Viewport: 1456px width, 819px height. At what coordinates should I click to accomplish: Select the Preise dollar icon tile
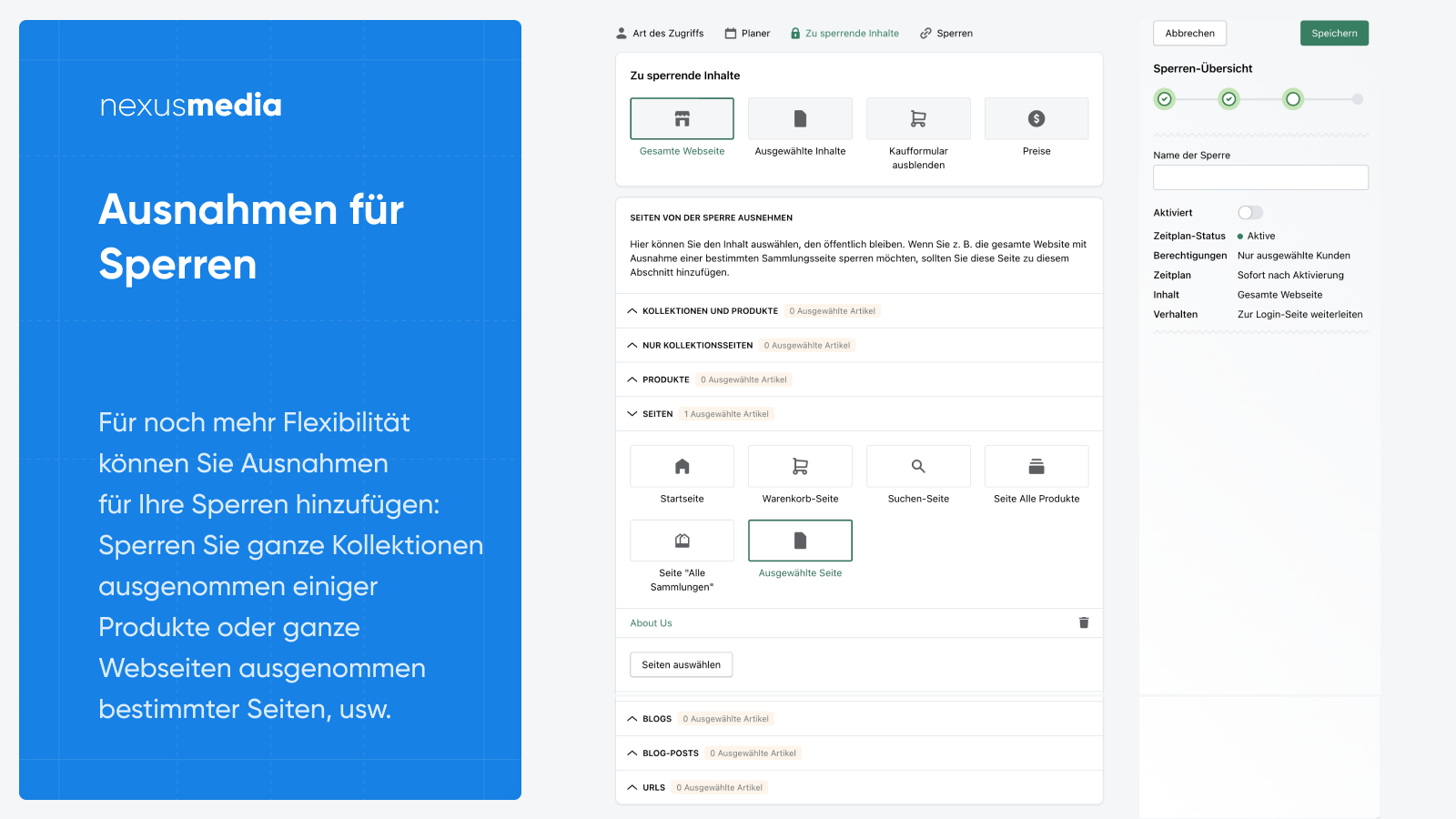(1036, 118)
